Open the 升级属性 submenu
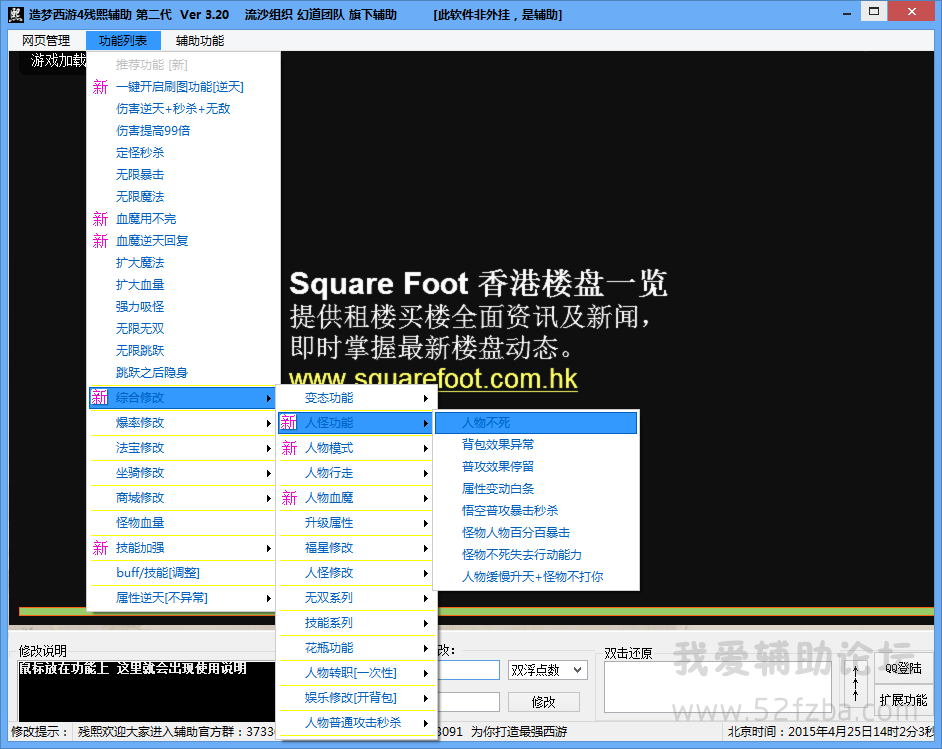942x749 pixels. (356, 523)
